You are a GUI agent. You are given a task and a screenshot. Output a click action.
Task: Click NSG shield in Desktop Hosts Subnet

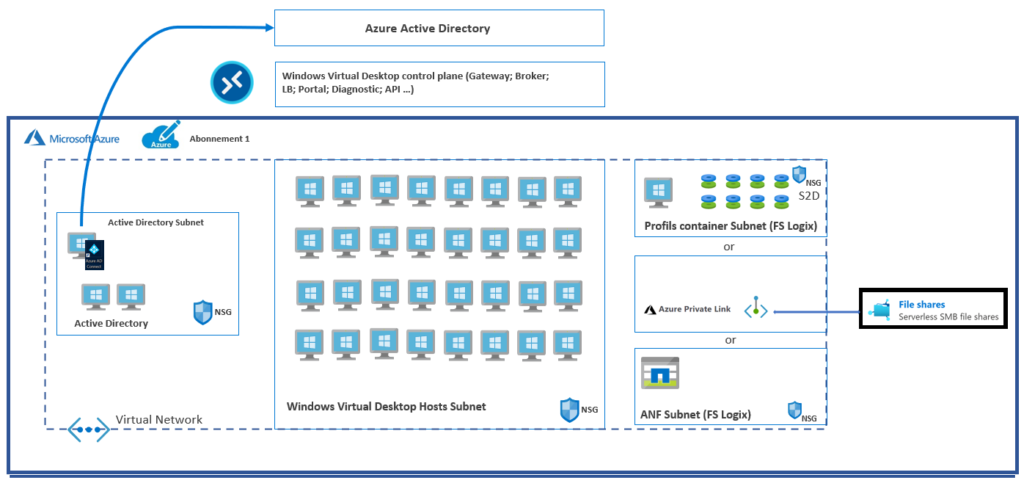click(569, 410)
